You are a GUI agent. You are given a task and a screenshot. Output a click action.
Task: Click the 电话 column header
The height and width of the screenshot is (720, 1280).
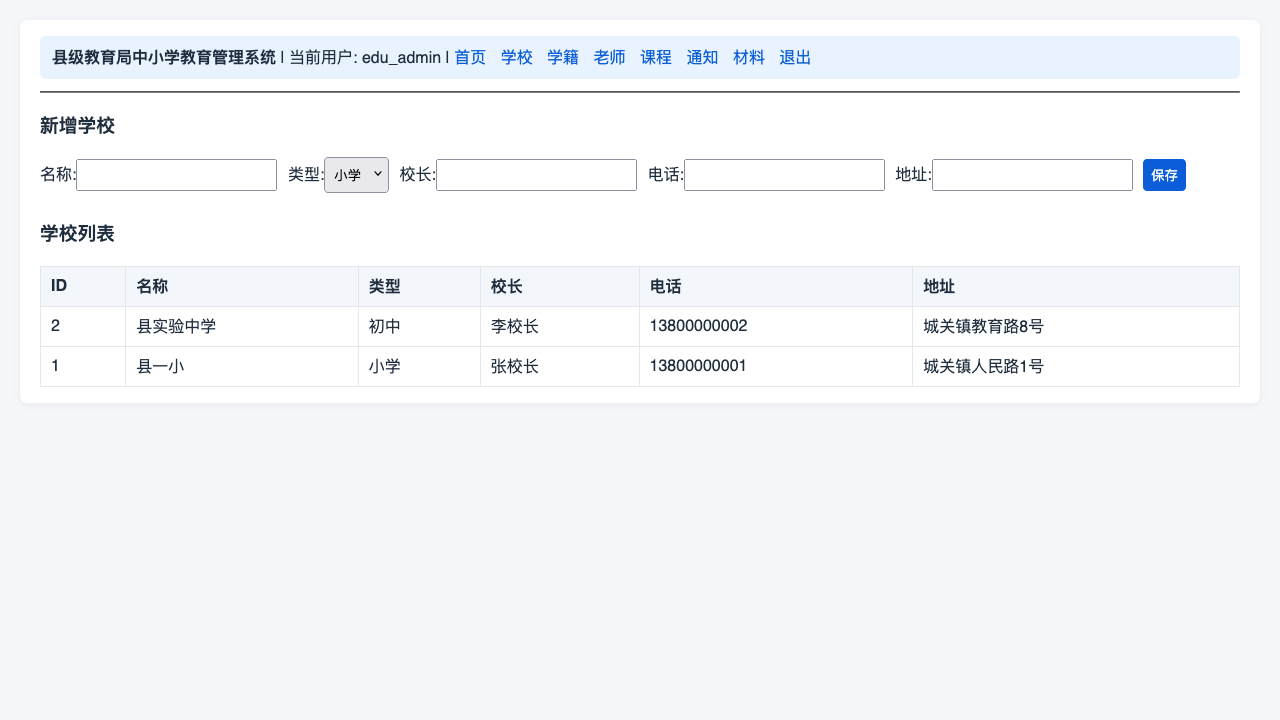[x=776, y=286]
